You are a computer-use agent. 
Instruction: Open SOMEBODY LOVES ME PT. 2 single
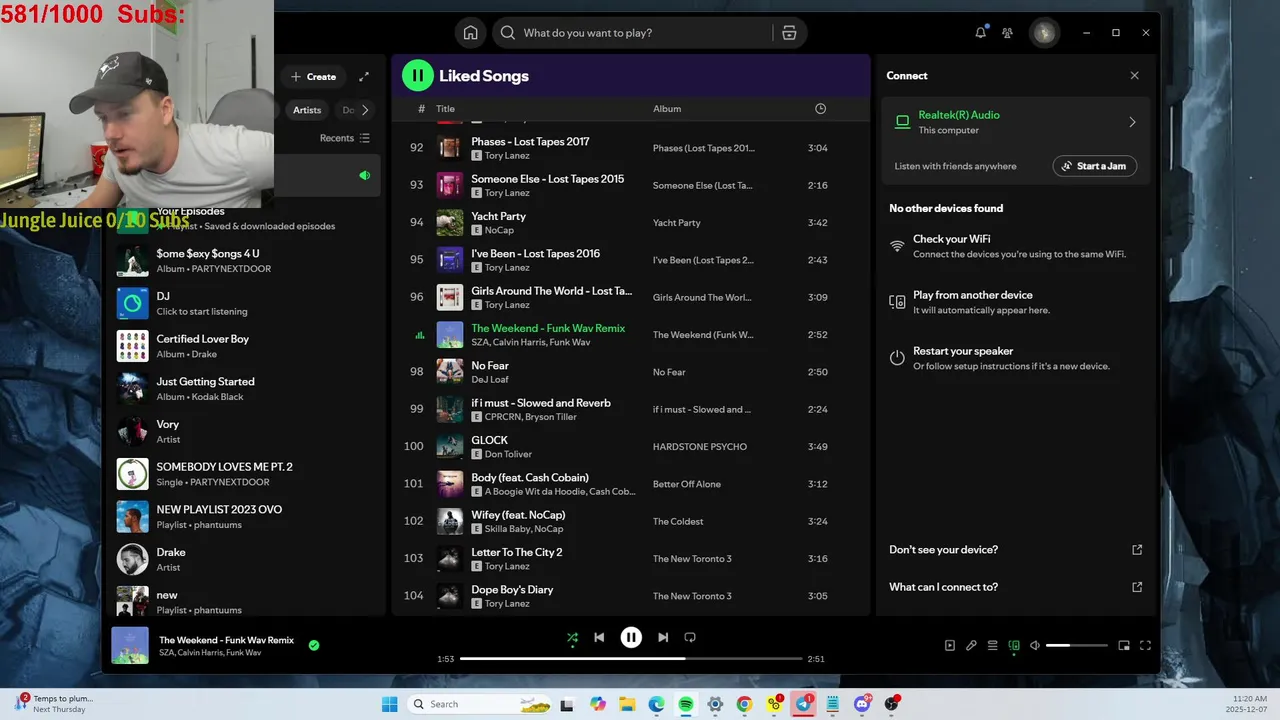pyautogui.click(x=245, y=474)
